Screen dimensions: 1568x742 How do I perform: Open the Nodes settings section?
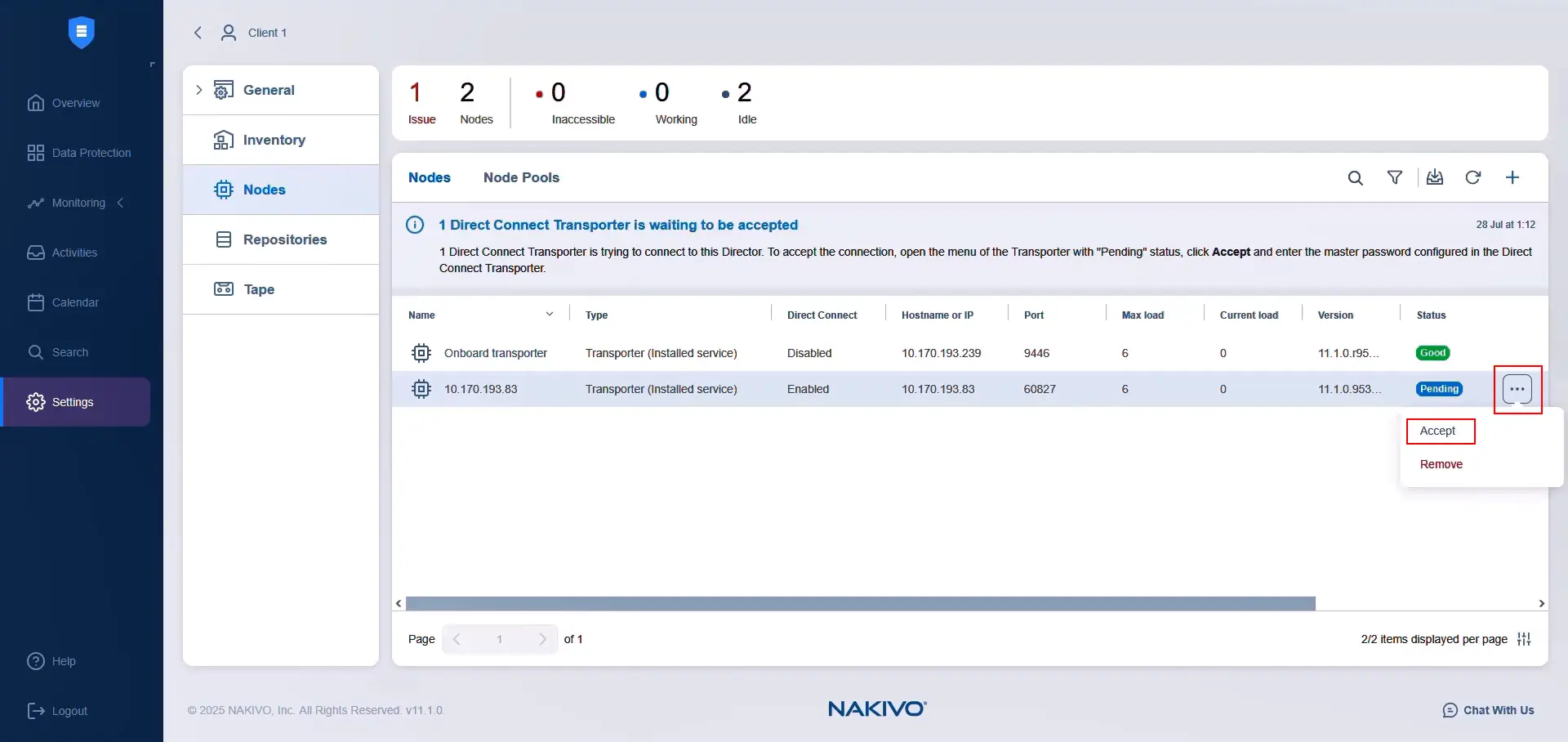coord(281,190)
